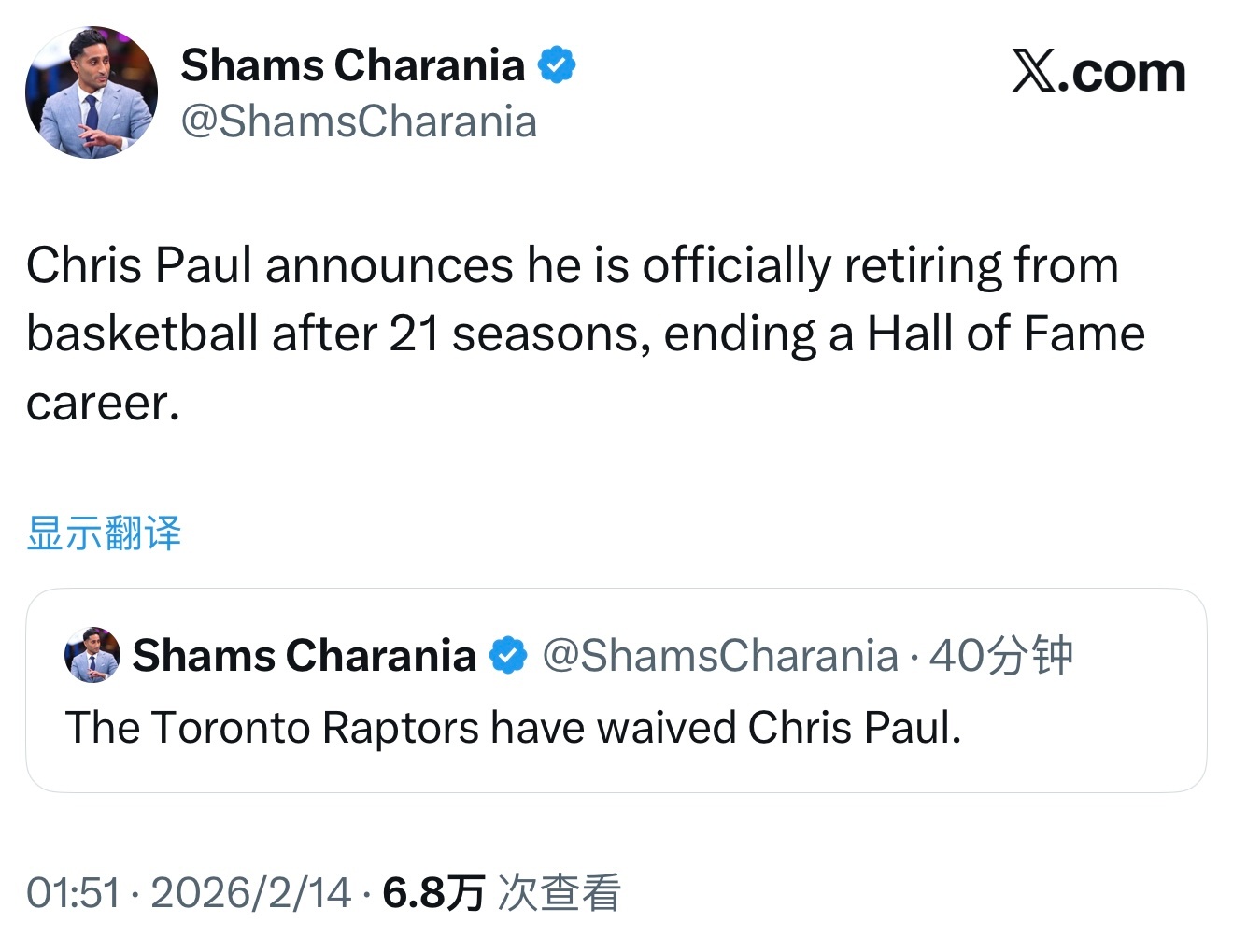Click "Hall of Fame" in the post text
Viewport: 1233px width, 952px height.
(x=1005, y=334)
